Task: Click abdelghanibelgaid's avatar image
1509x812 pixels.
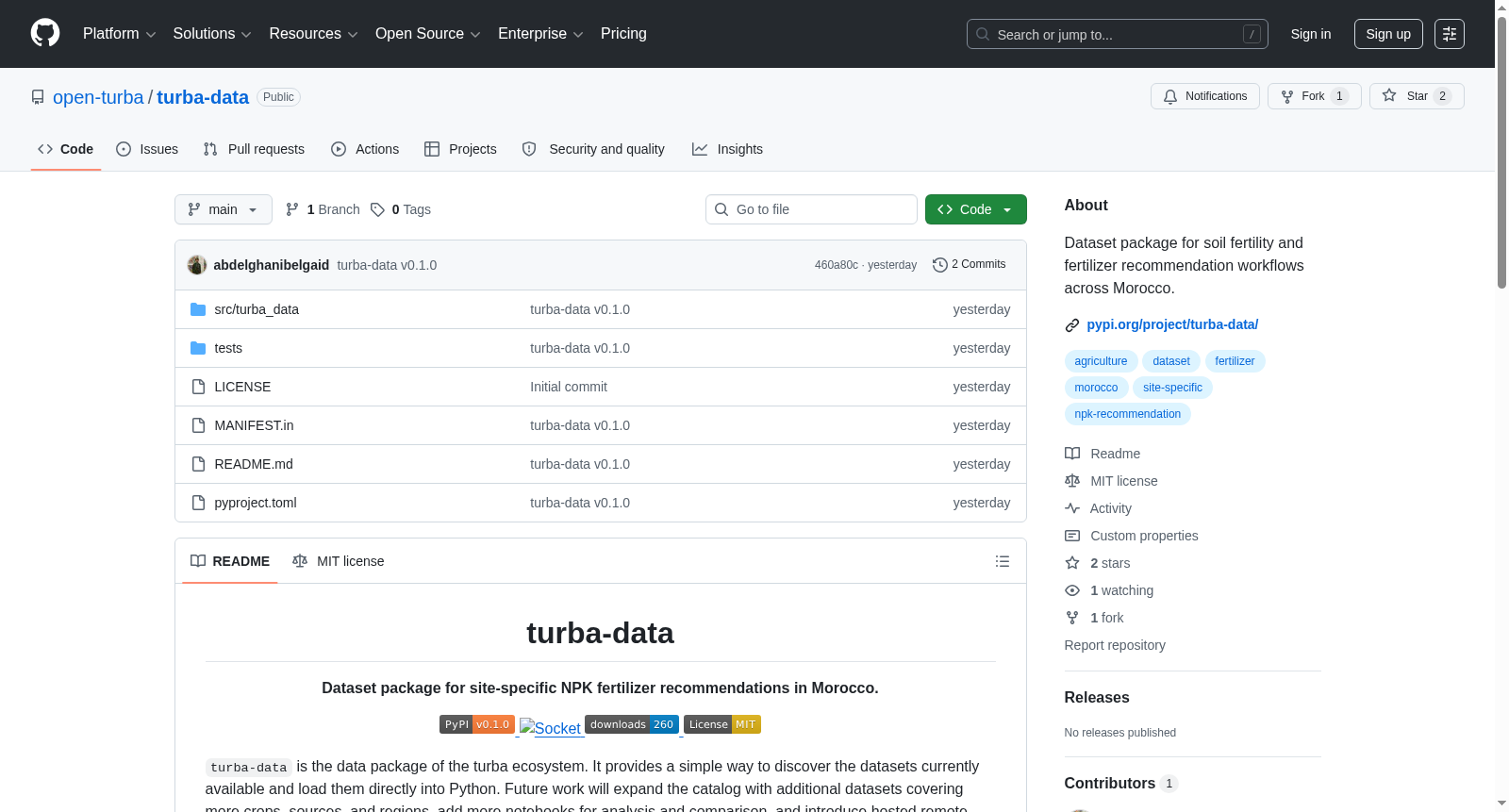Action: [x=197, y=265]
